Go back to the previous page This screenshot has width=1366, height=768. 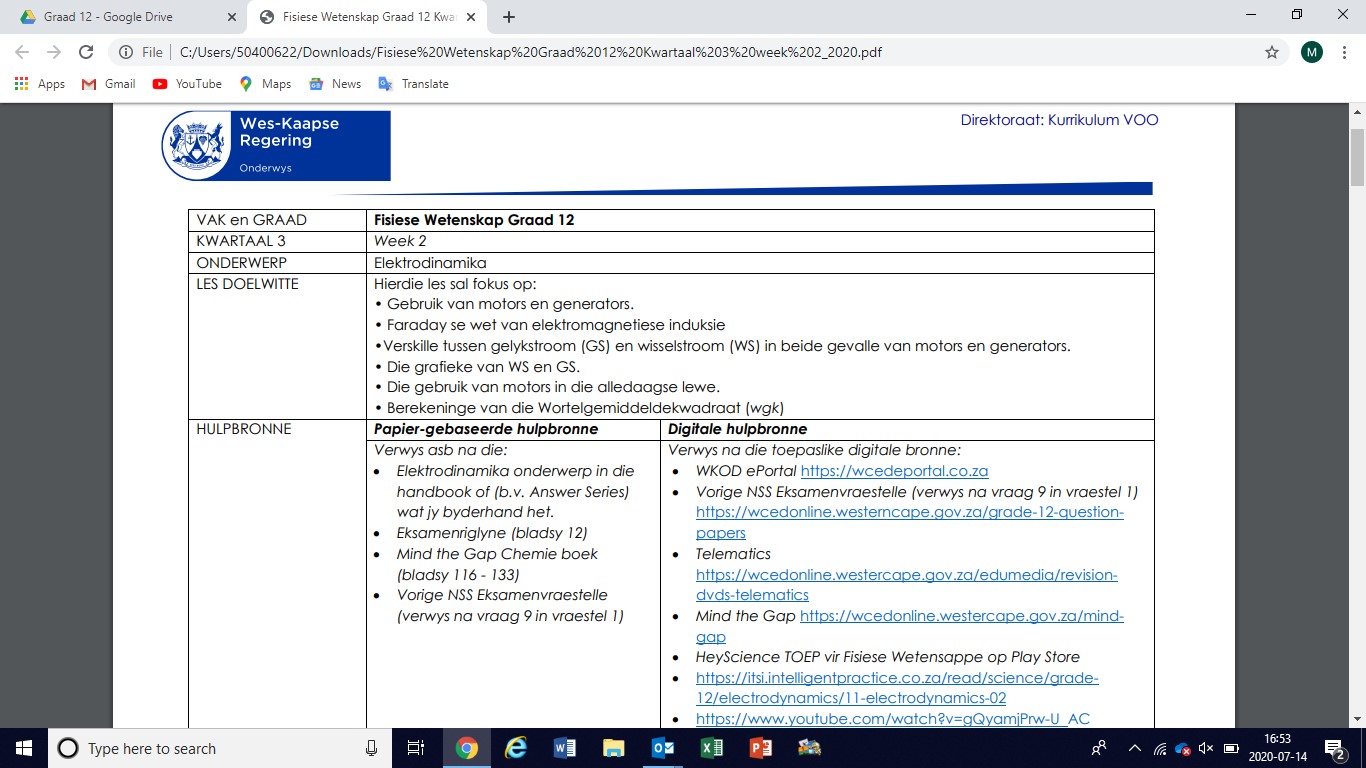click(x=22, y=52)
